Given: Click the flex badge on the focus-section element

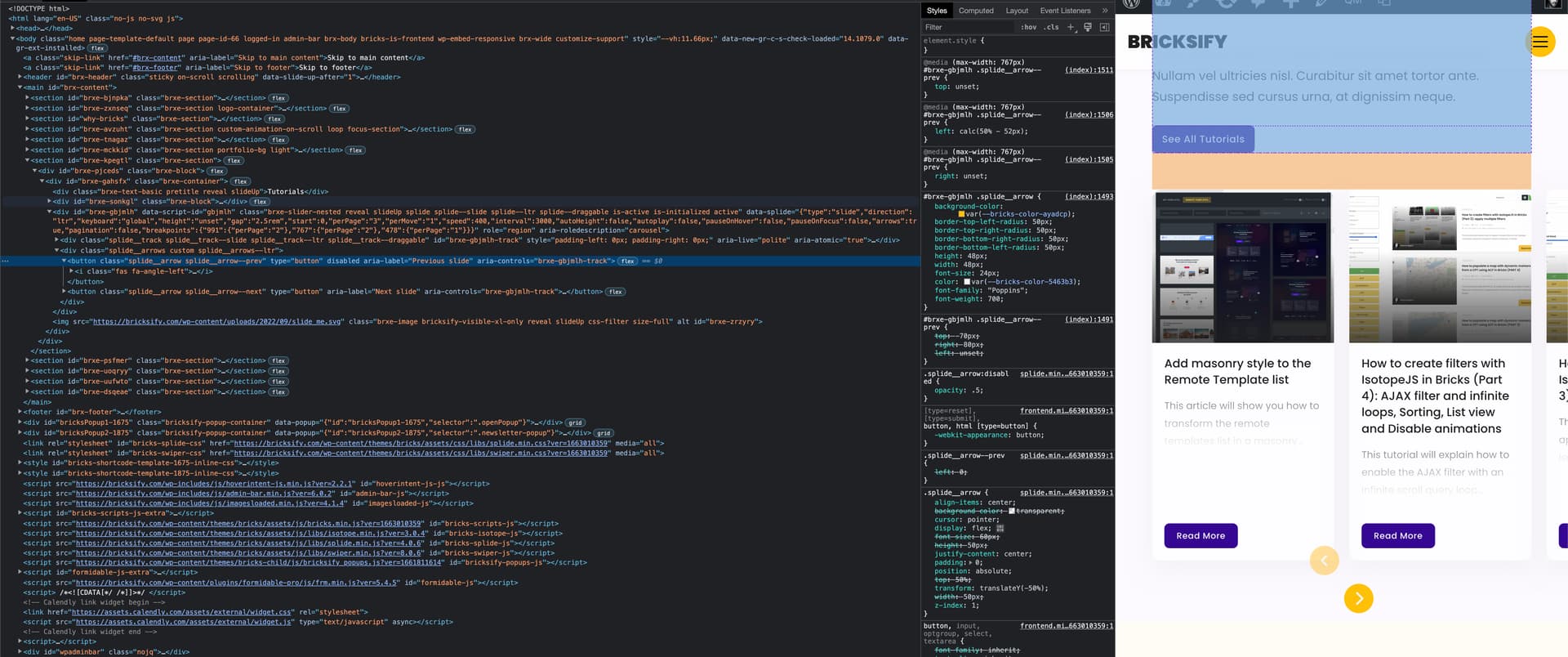Looking at the screenshot, I should 465,129.
